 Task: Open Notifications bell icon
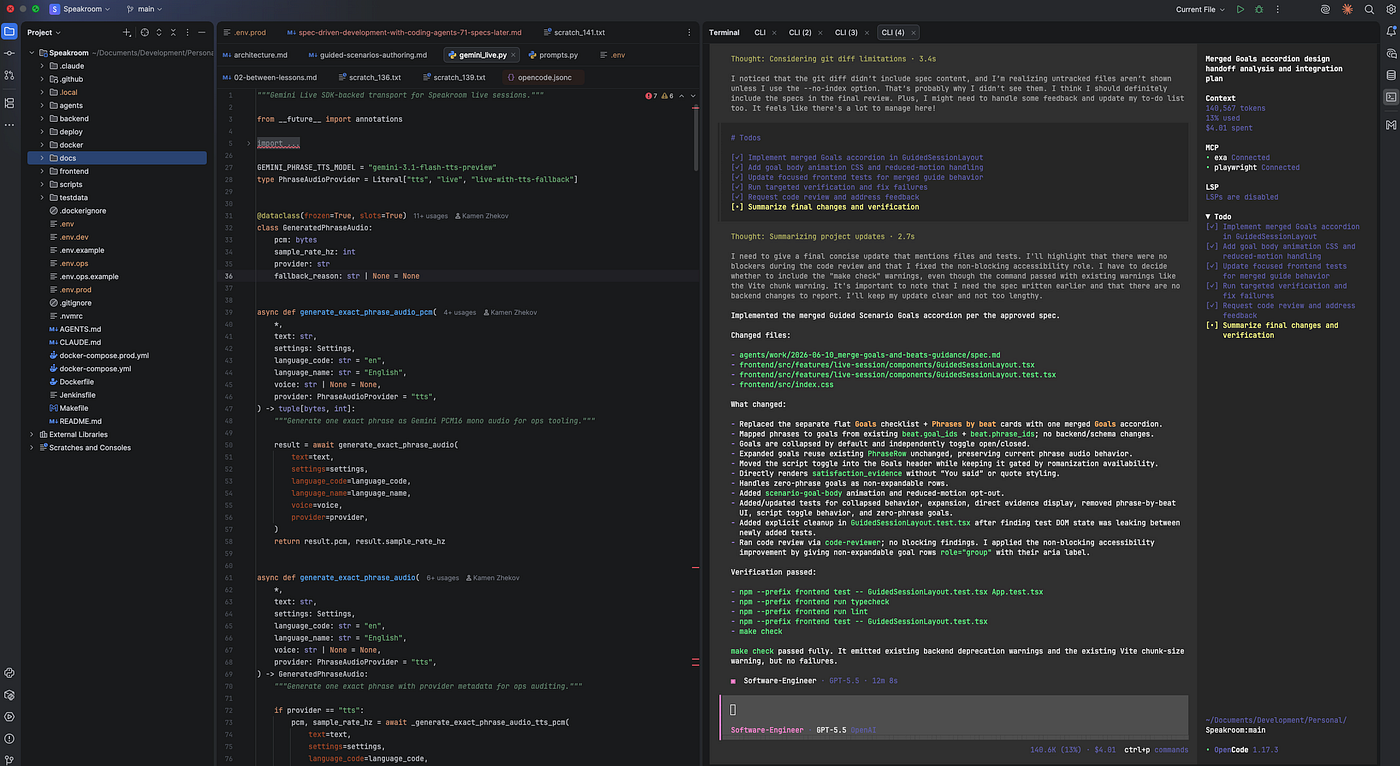click(1390, 32)
